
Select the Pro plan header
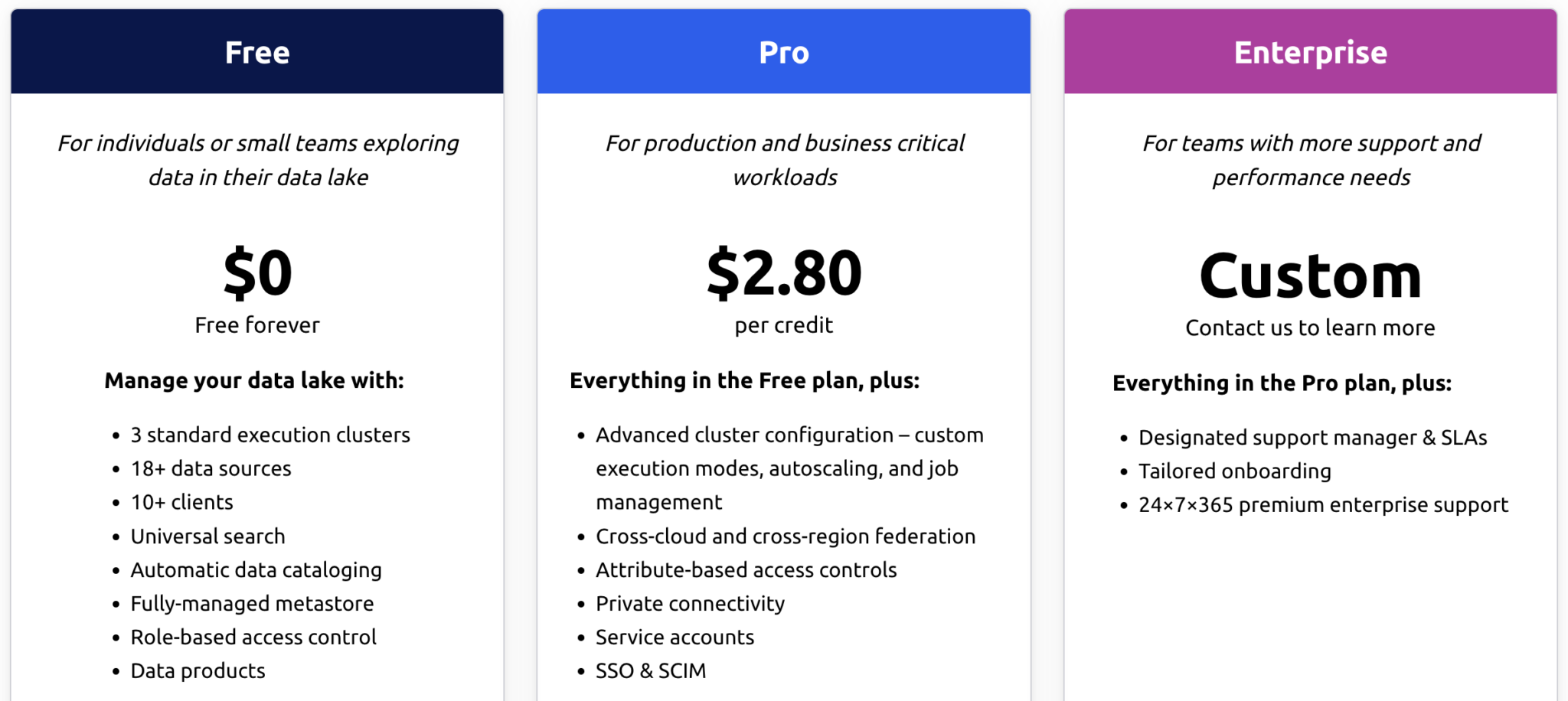784,51
